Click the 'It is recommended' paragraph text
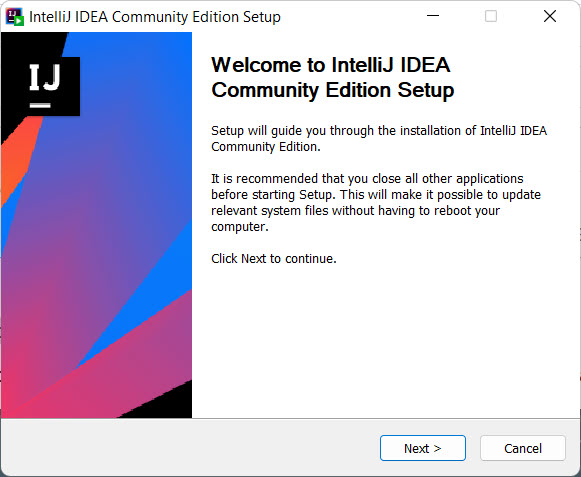 click(x=376, y=202)
